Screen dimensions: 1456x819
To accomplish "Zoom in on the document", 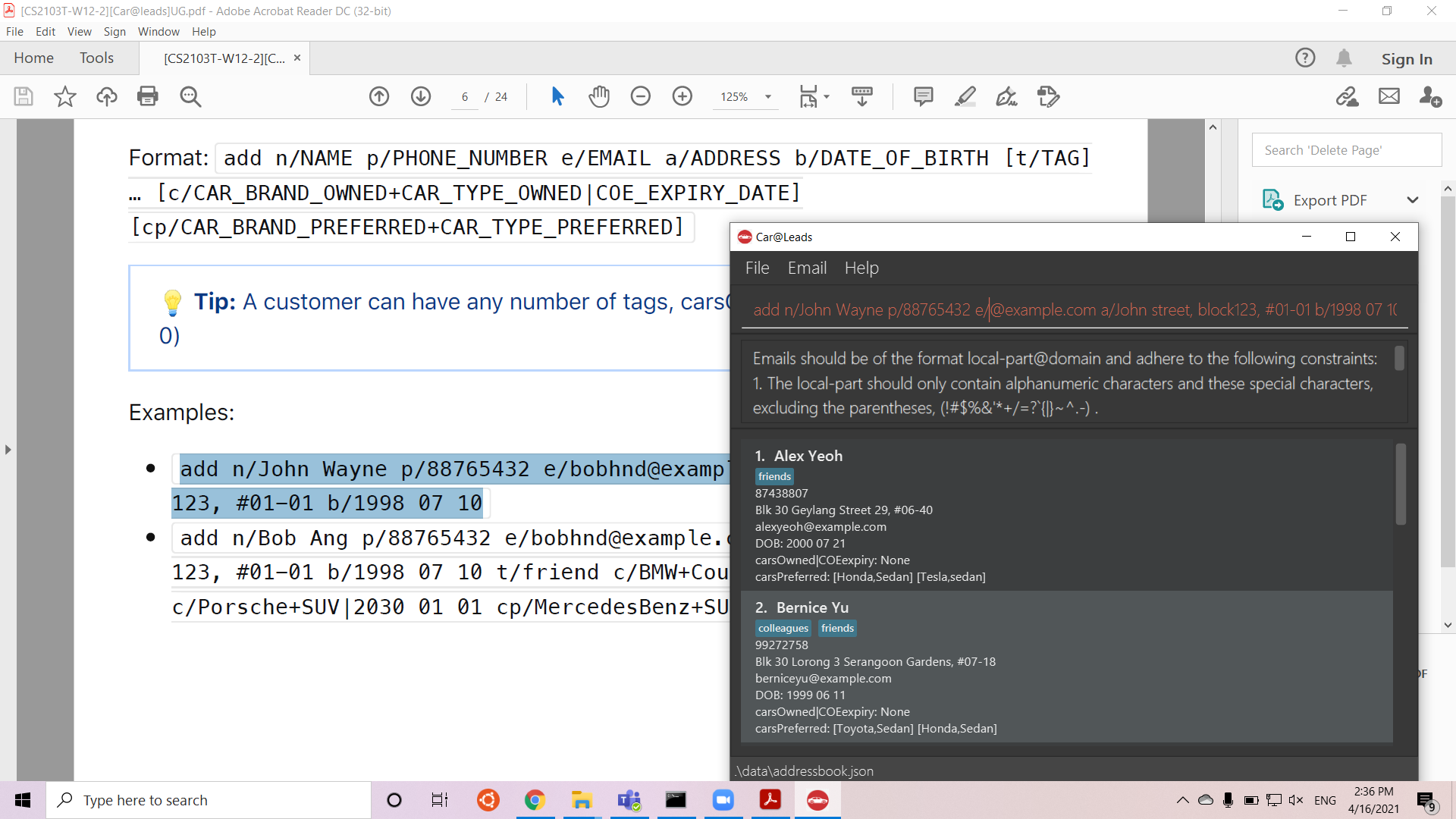I will (x=682, y=96).
